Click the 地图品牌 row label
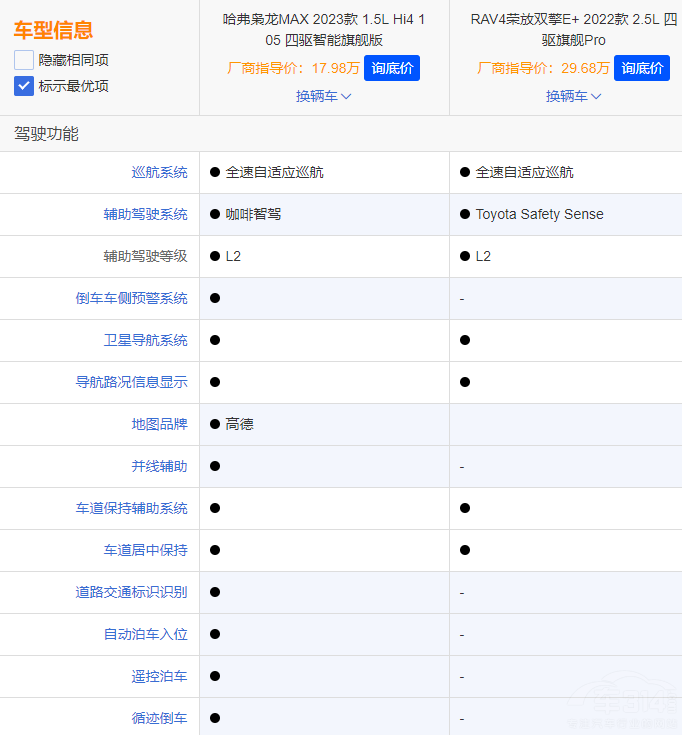This screenshot has width=682, height=735. click(159, 424)
